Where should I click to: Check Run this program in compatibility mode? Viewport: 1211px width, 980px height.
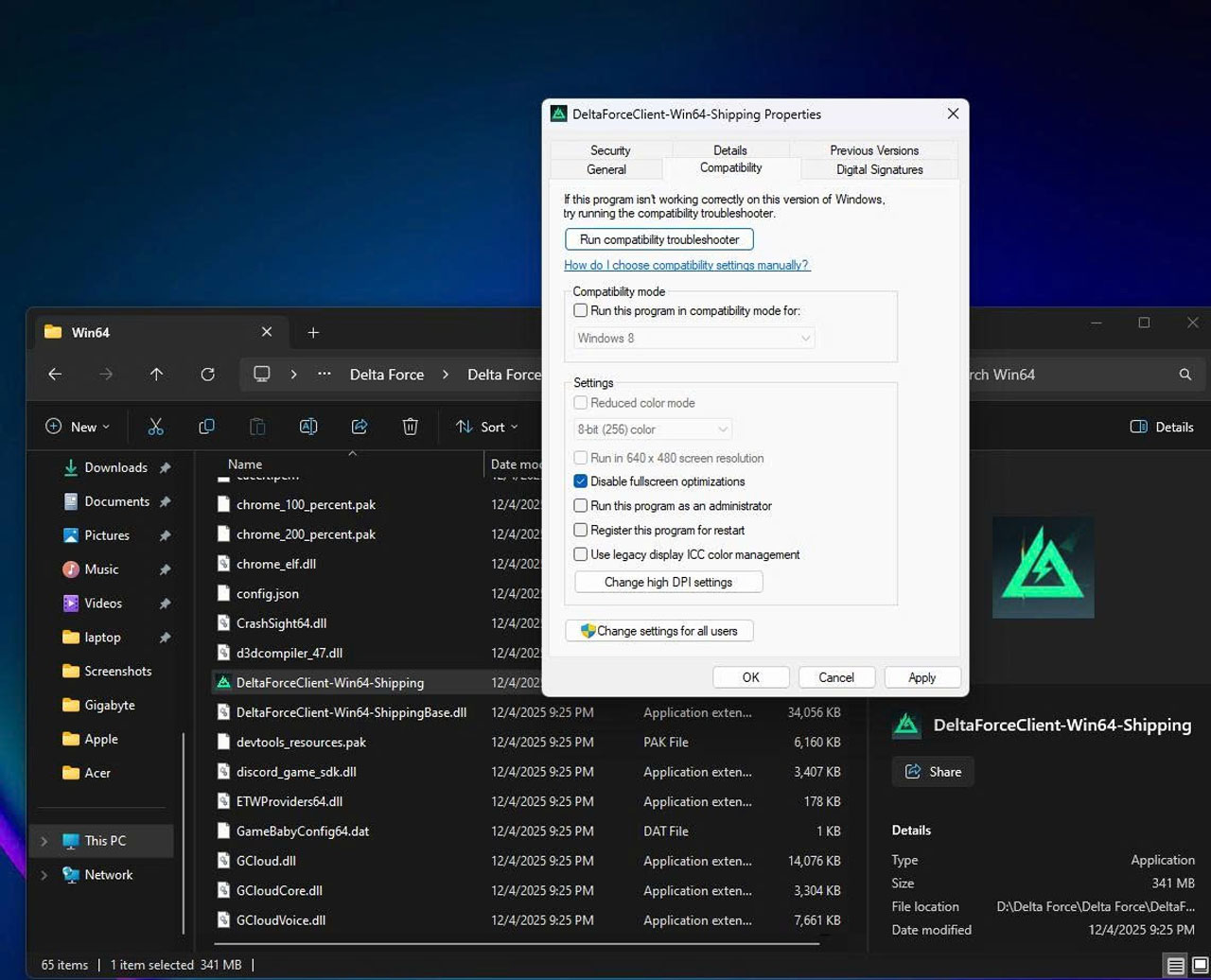(581, 310)
